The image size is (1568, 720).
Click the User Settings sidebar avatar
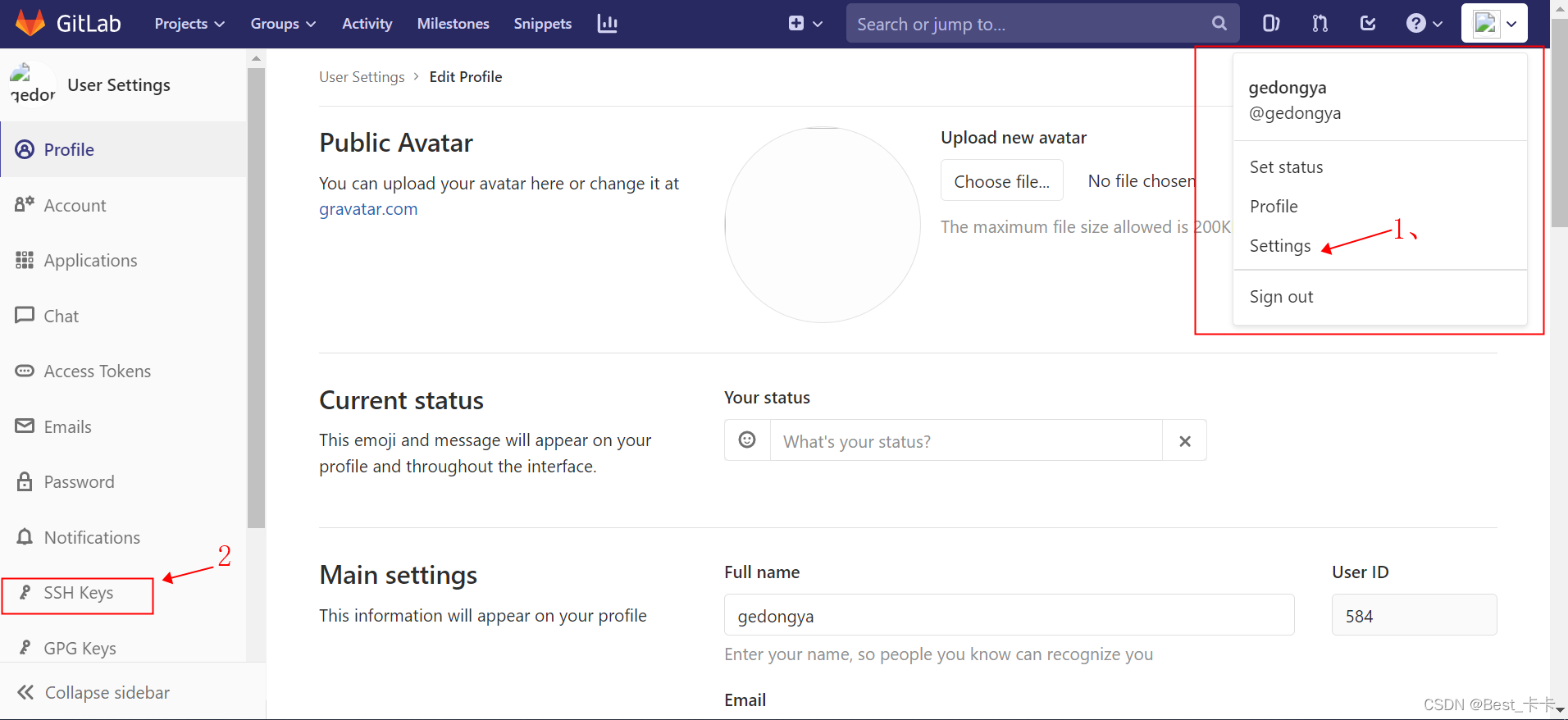[33, 84]
